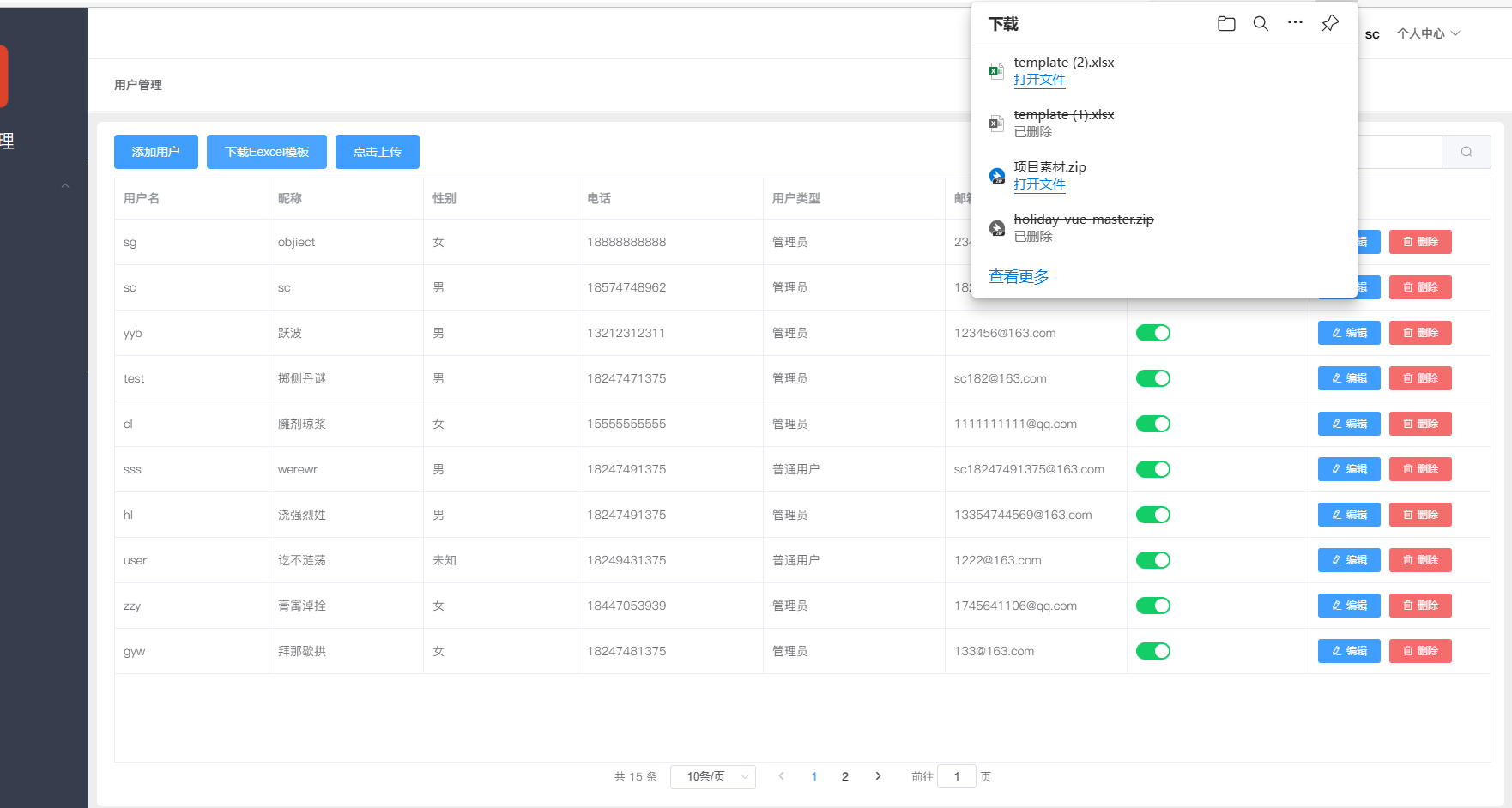Pin the downloads panel
1512x808 pixels.
[1330, 23]
